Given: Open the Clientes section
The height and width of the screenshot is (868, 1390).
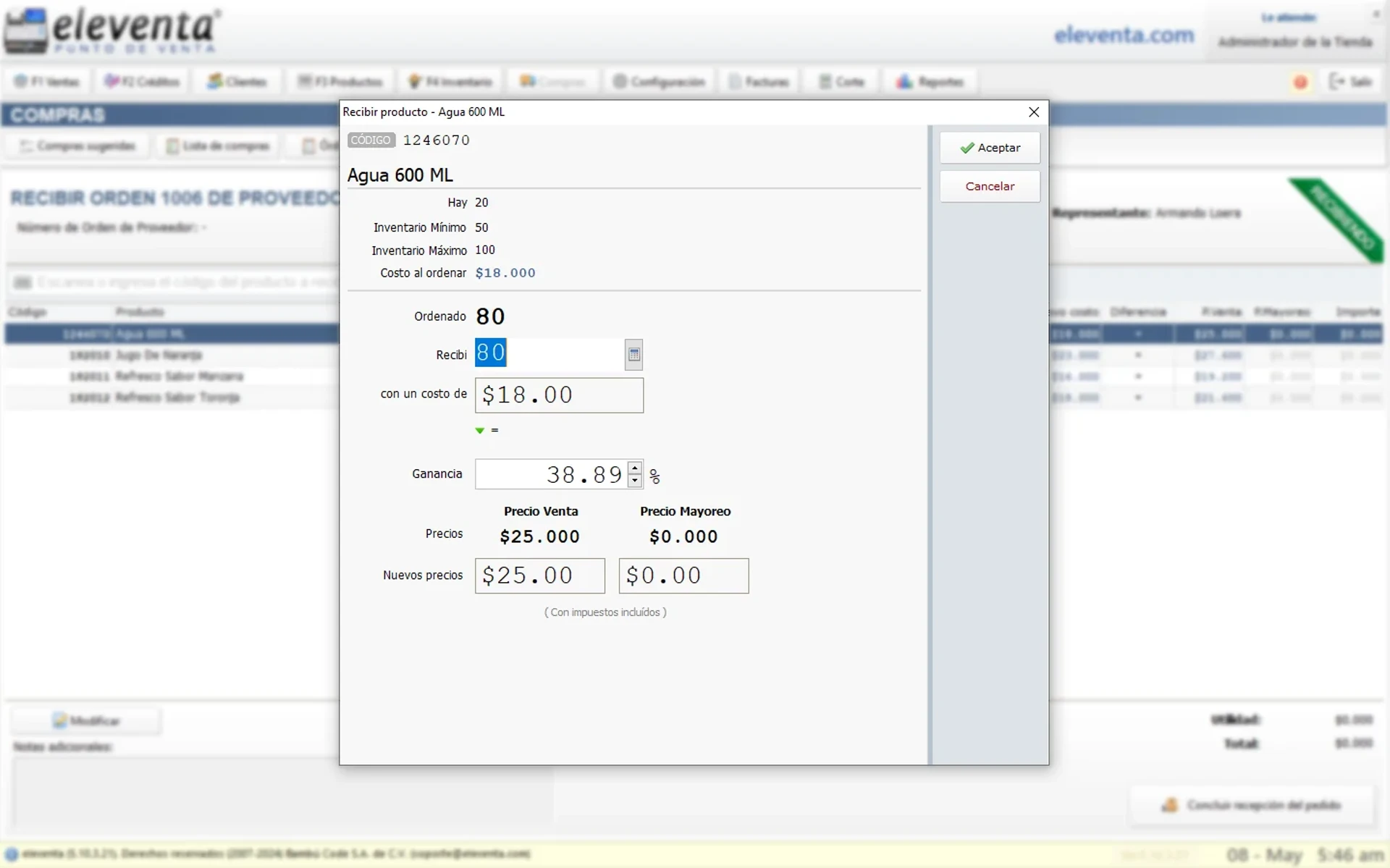Looking at the screenshot, I should coord(237,81).
